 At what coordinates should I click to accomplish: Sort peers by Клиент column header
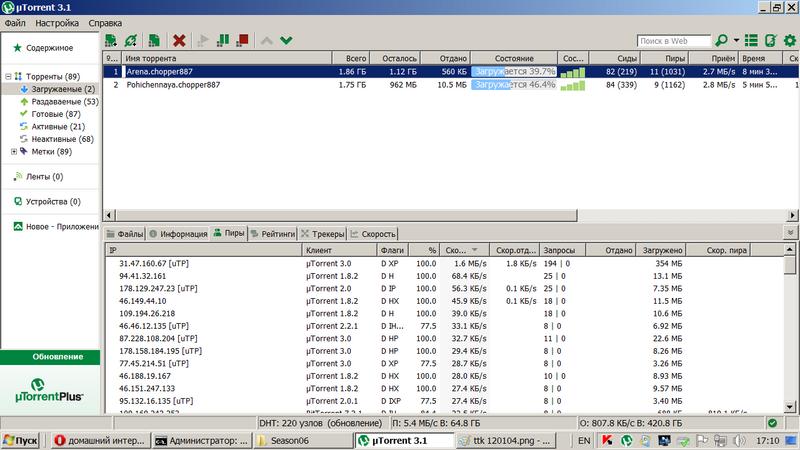(x=339, y=250)
